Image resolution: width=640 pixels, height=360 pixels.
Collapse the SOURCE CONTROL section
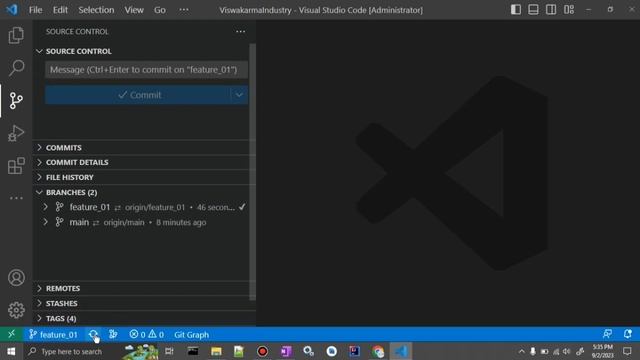pos(141,51)
